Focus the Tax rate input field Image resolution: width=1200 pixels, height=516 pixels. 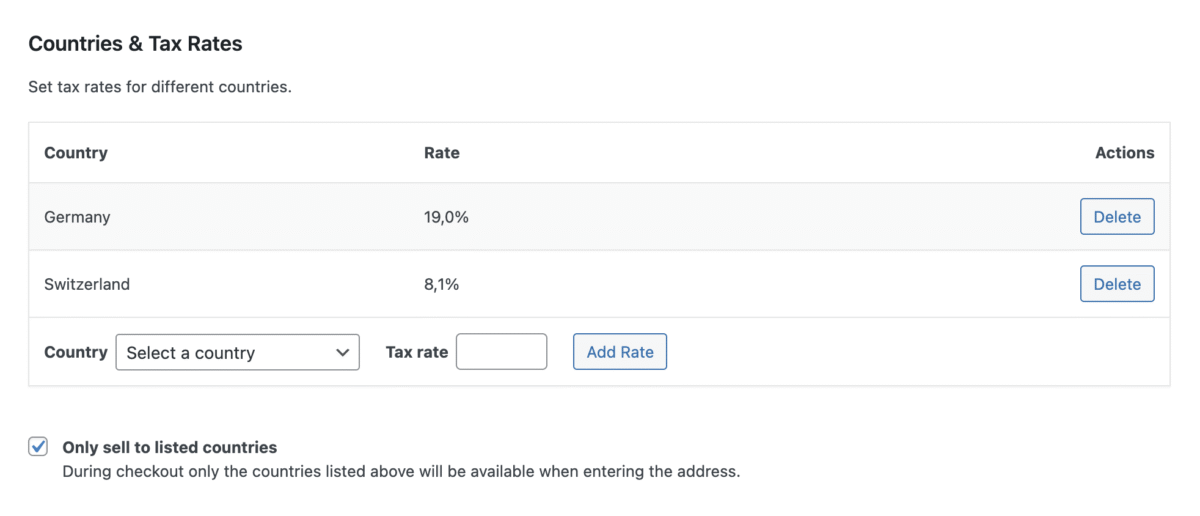pos(501,352)
